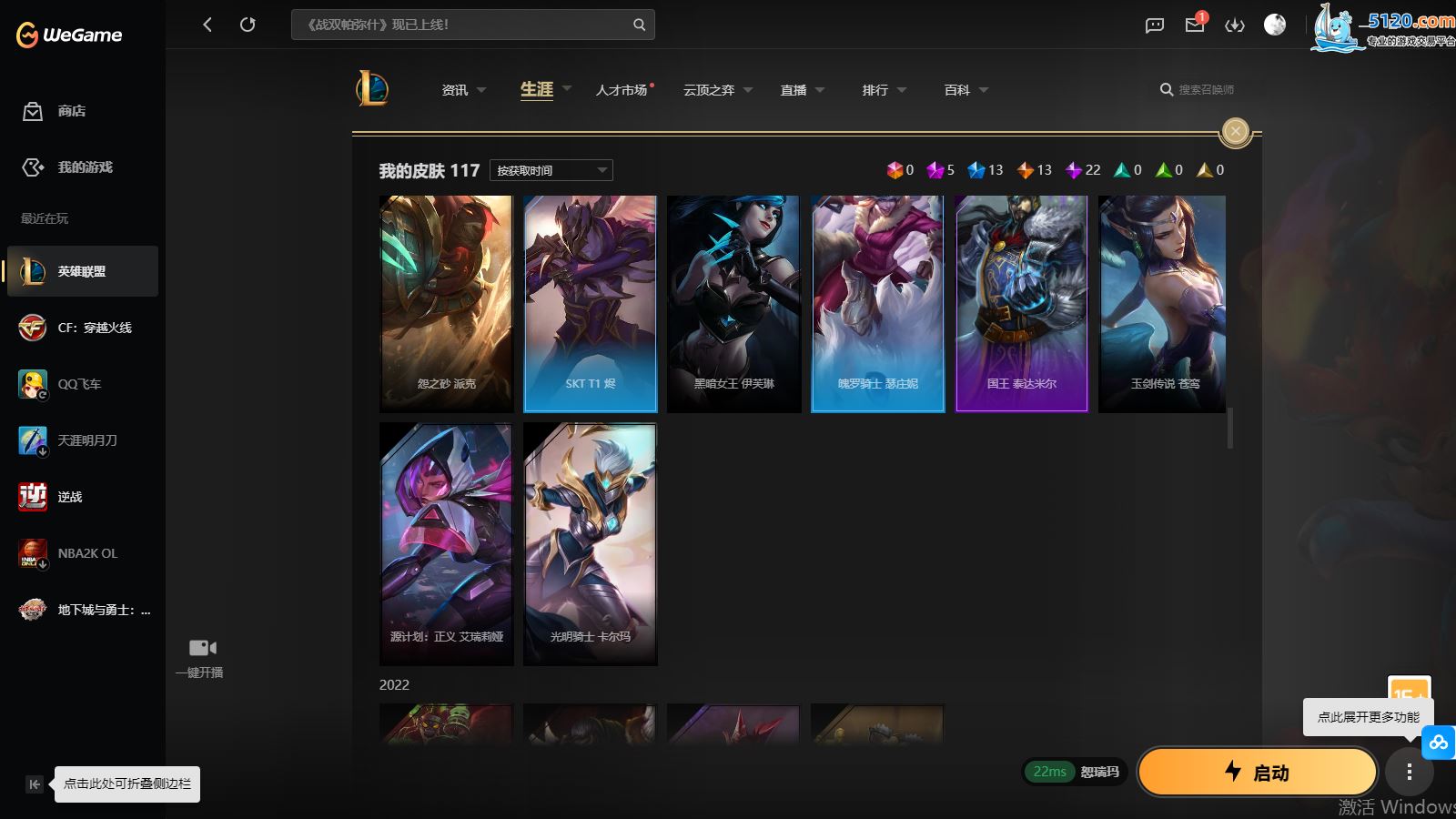This screenshot has height=819, width=1456.
Task: Open the chat messages icon
Action: (x=1155, y=25)
